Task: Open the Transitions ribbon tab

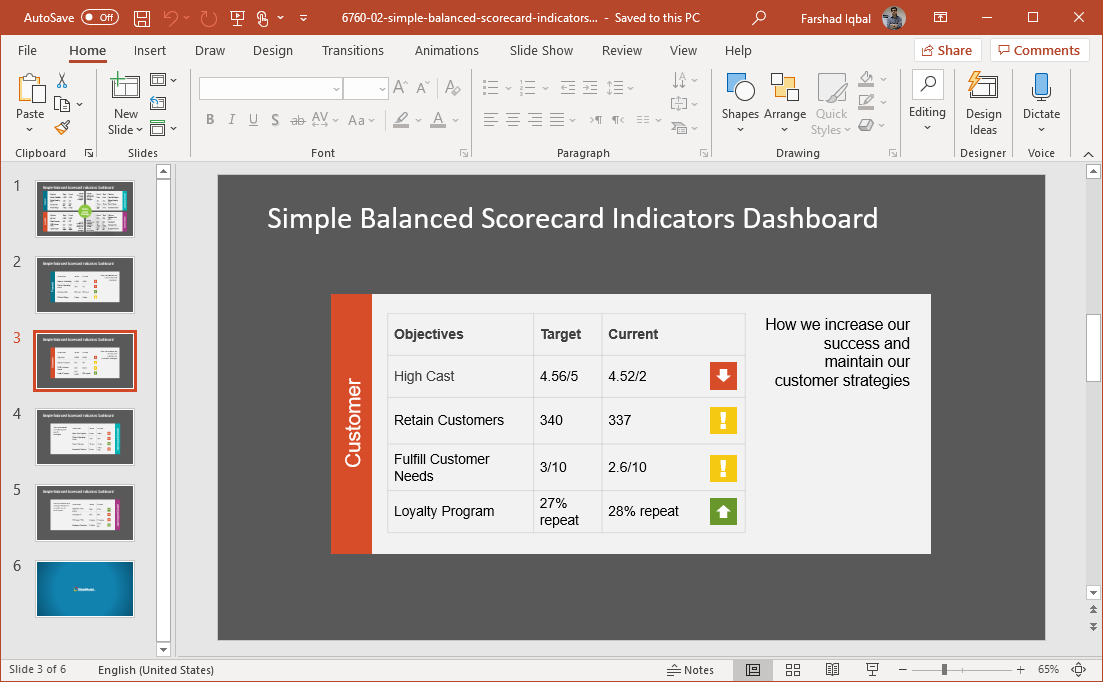Action: pos(353,51)
